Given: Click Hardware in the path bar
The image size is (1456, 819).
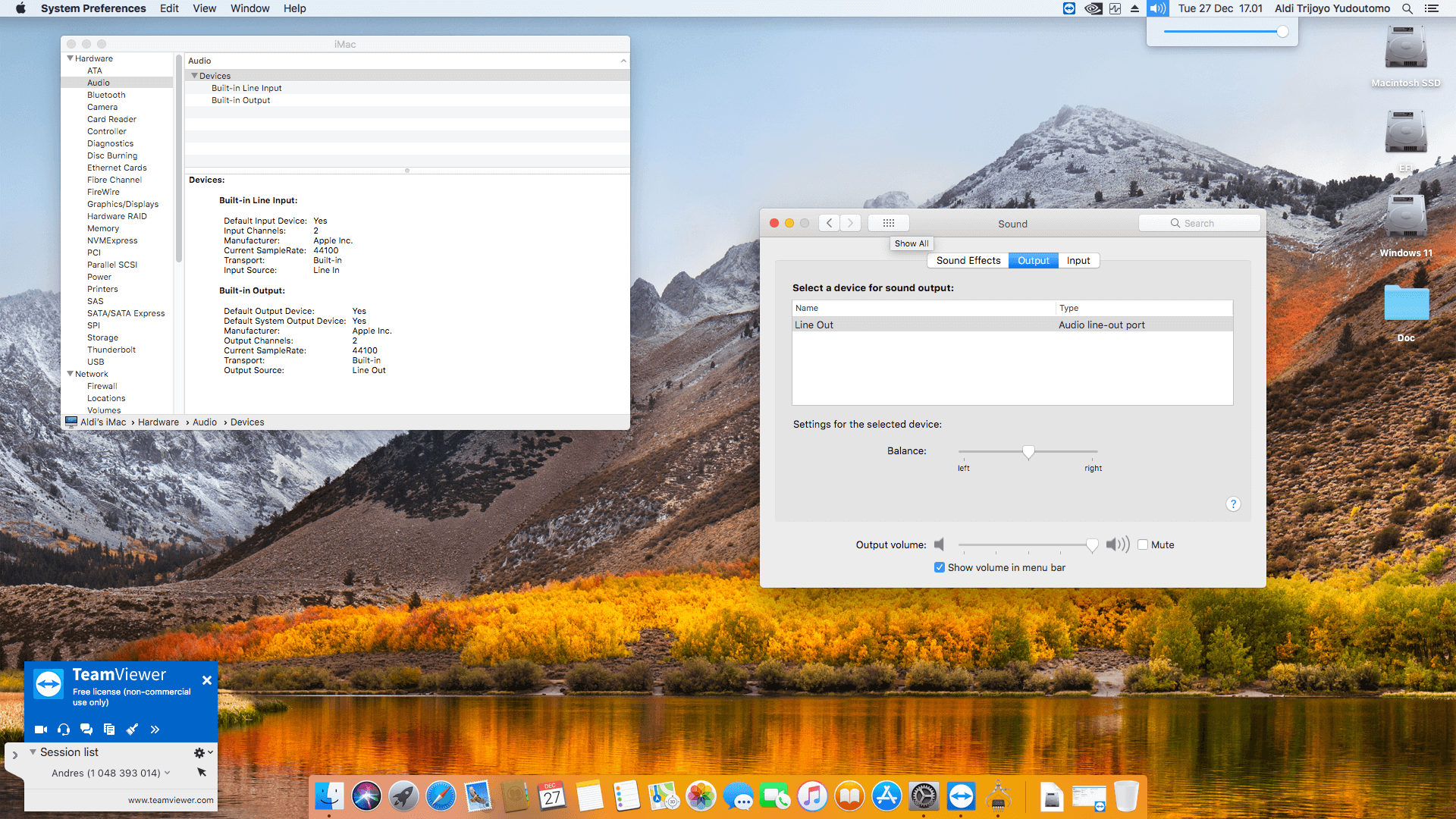Looking at the screenshot, I should click(158, 422).
